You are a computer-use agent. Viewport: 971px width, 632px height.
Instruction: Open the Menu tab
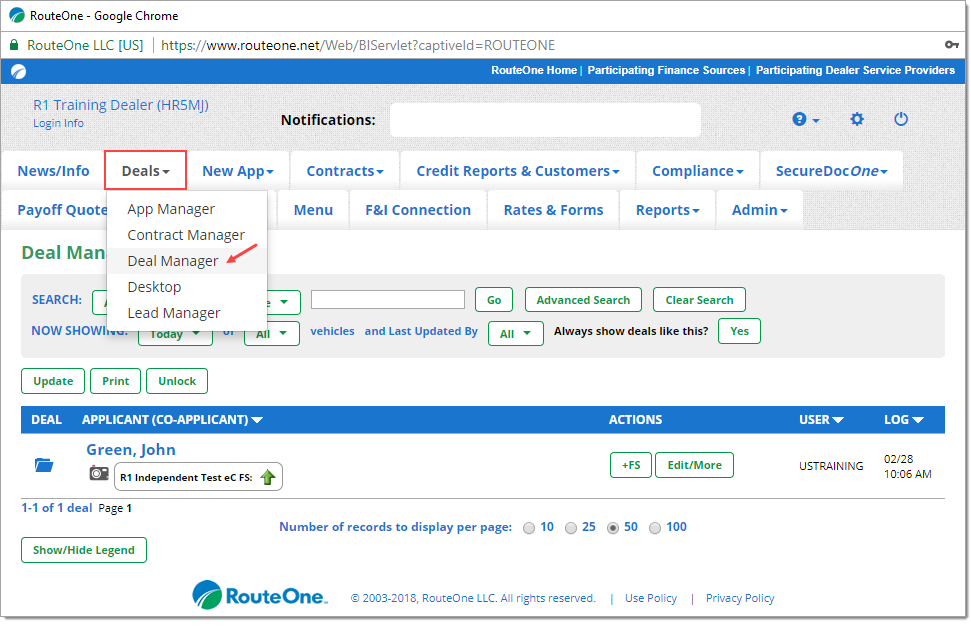coord(313,210)
